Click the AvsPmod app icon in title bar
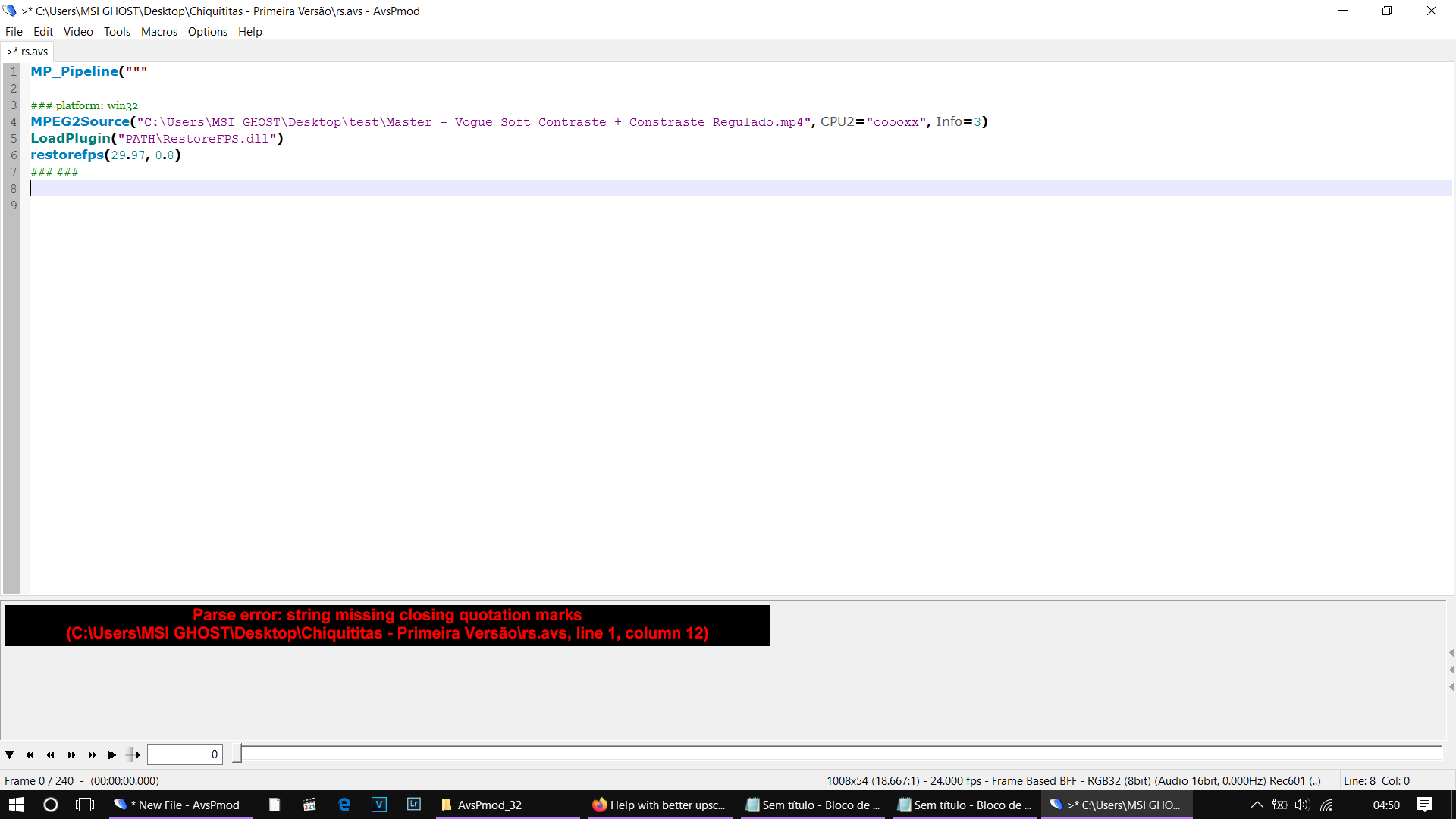This screenshot has height=819, width=1456. click(x=10, y=11)
